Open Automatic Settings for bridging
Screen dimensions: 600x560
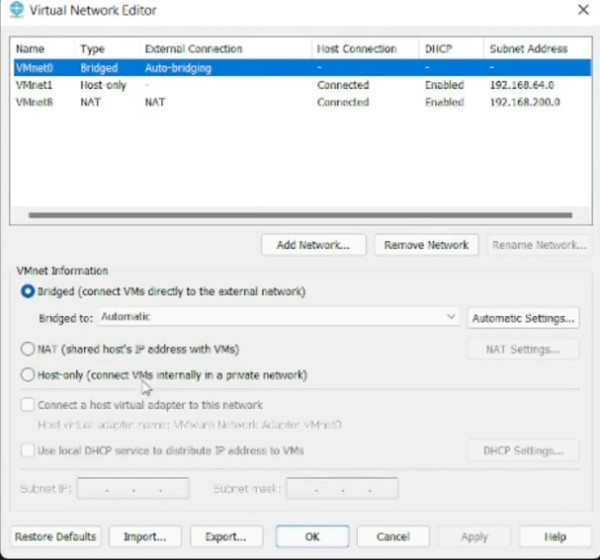523,318
